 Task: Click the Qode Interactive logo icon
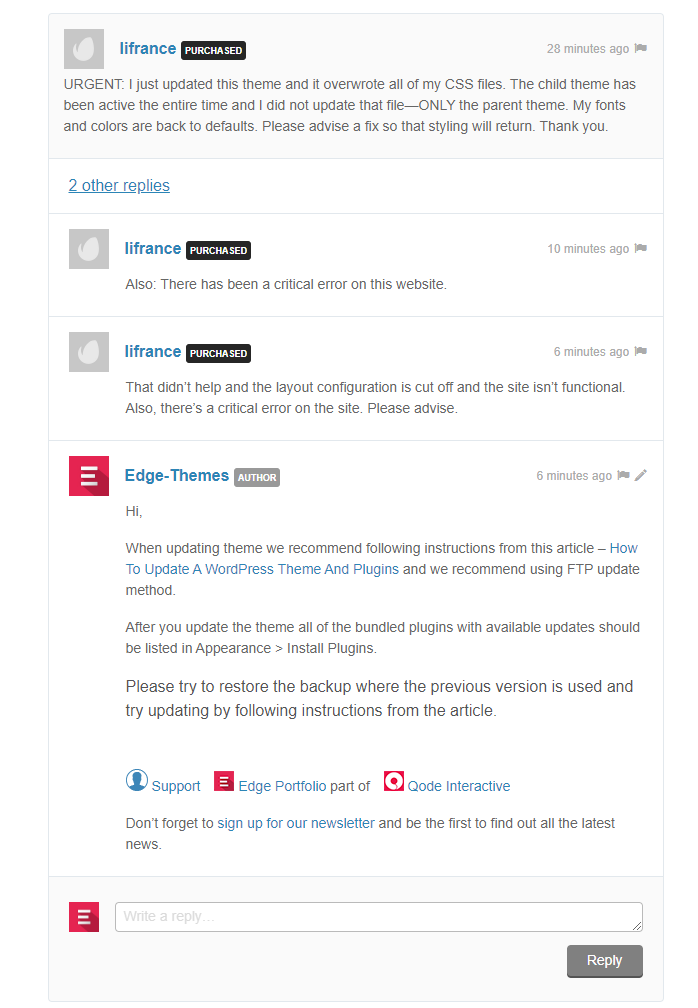click(393, 781)
